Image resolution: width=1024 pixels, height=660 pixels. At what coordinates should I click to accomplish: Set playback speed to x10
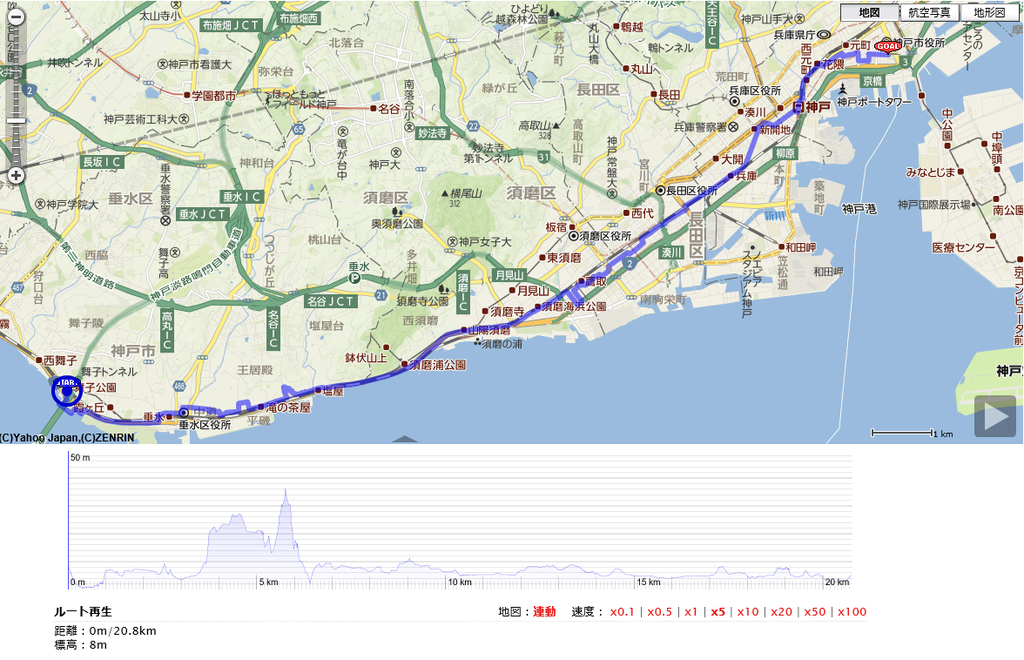(x=748, y=612)
